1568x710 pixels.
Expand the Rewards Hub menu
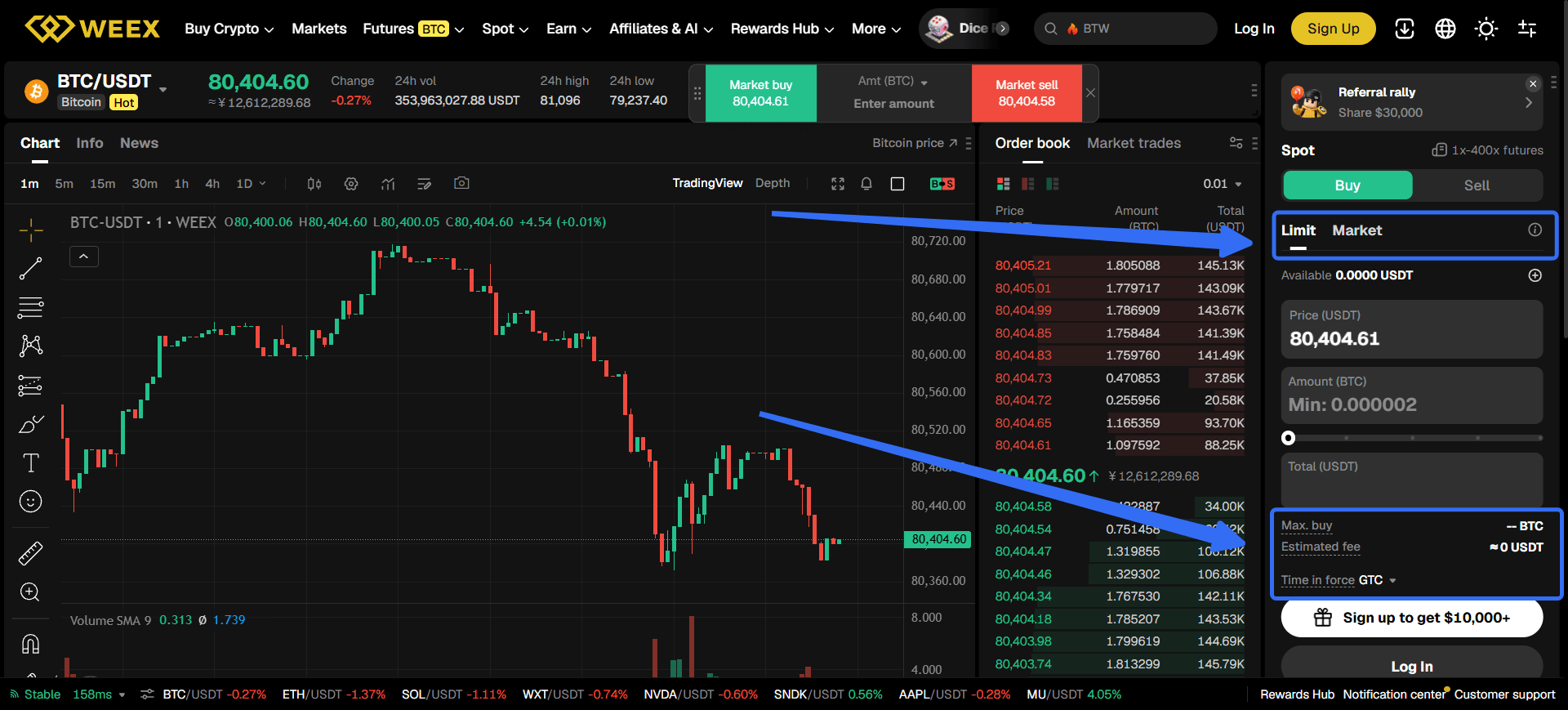[x=782, y=29]
